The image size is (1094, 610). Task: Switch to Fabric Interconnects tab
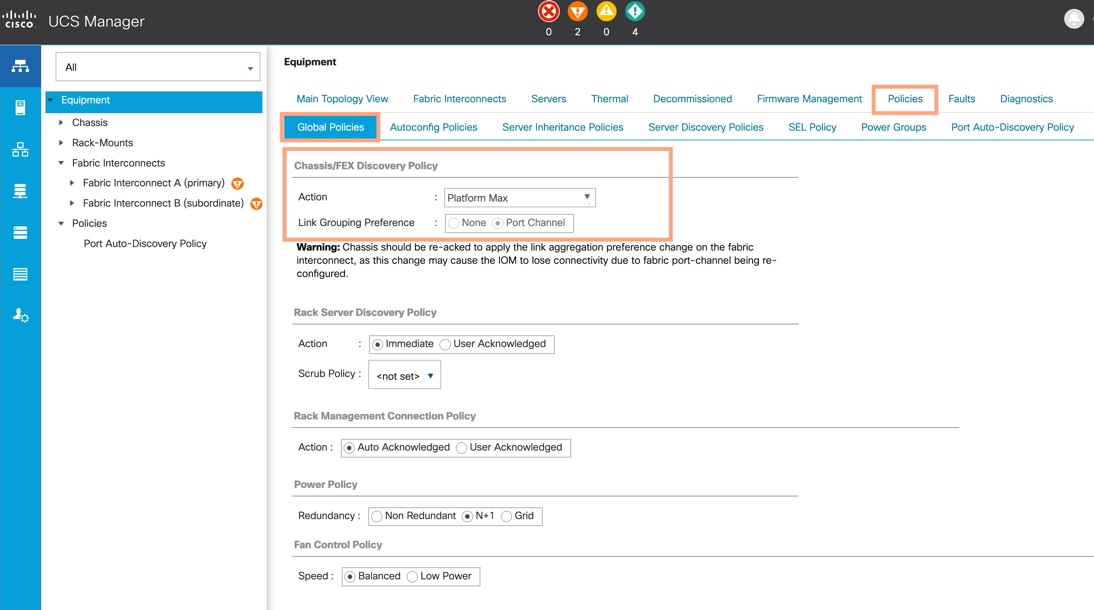pyautogui.click(x=459, y=98)
